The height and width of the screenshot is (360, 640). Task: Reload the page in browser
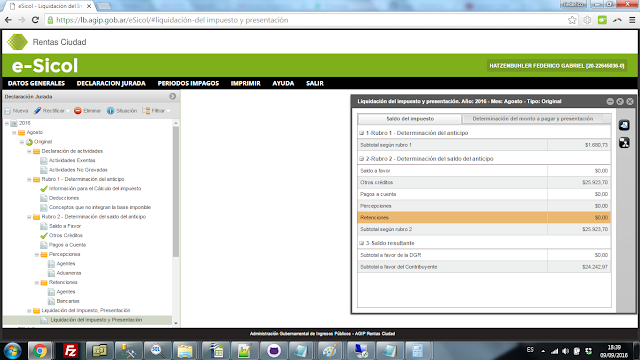pos(35,20)
